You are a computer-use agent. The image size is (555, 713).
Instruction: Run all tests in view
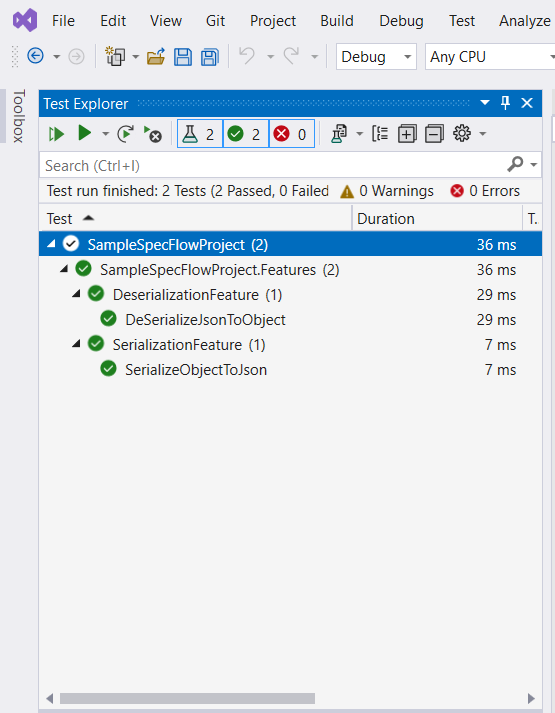pyautogui.click(x=56, y=134)
